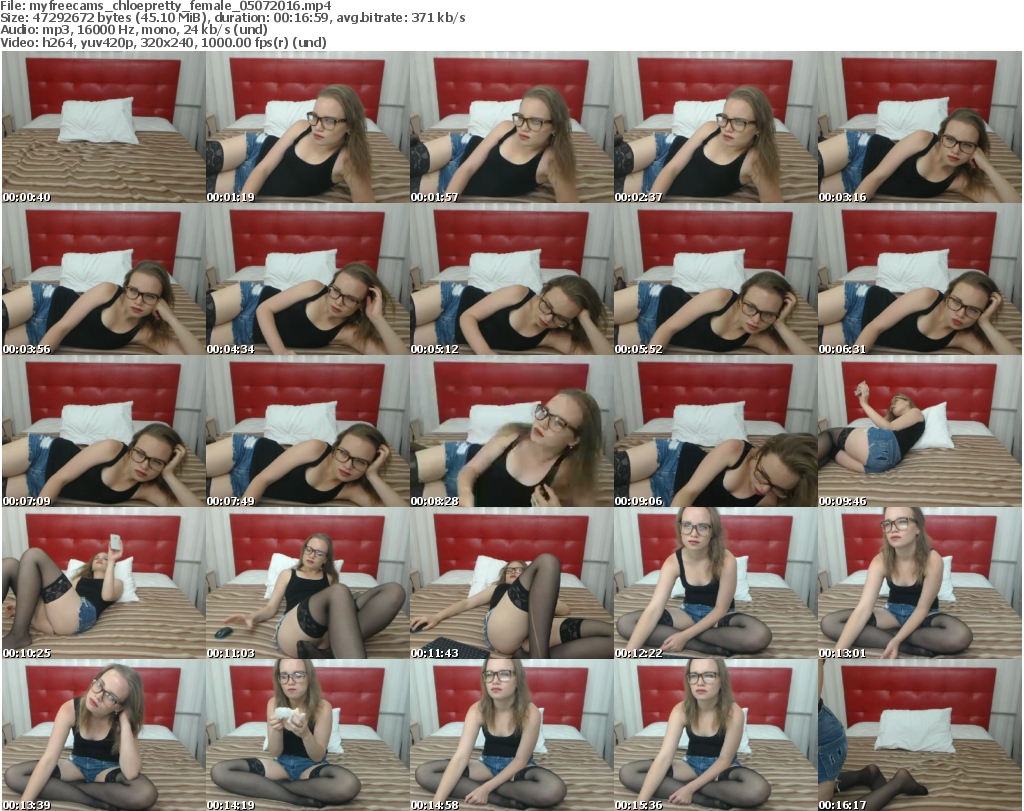The image size is (1024, 811).
Task: Click the Video h264 yuv420p info line
Action: [163, 42]
